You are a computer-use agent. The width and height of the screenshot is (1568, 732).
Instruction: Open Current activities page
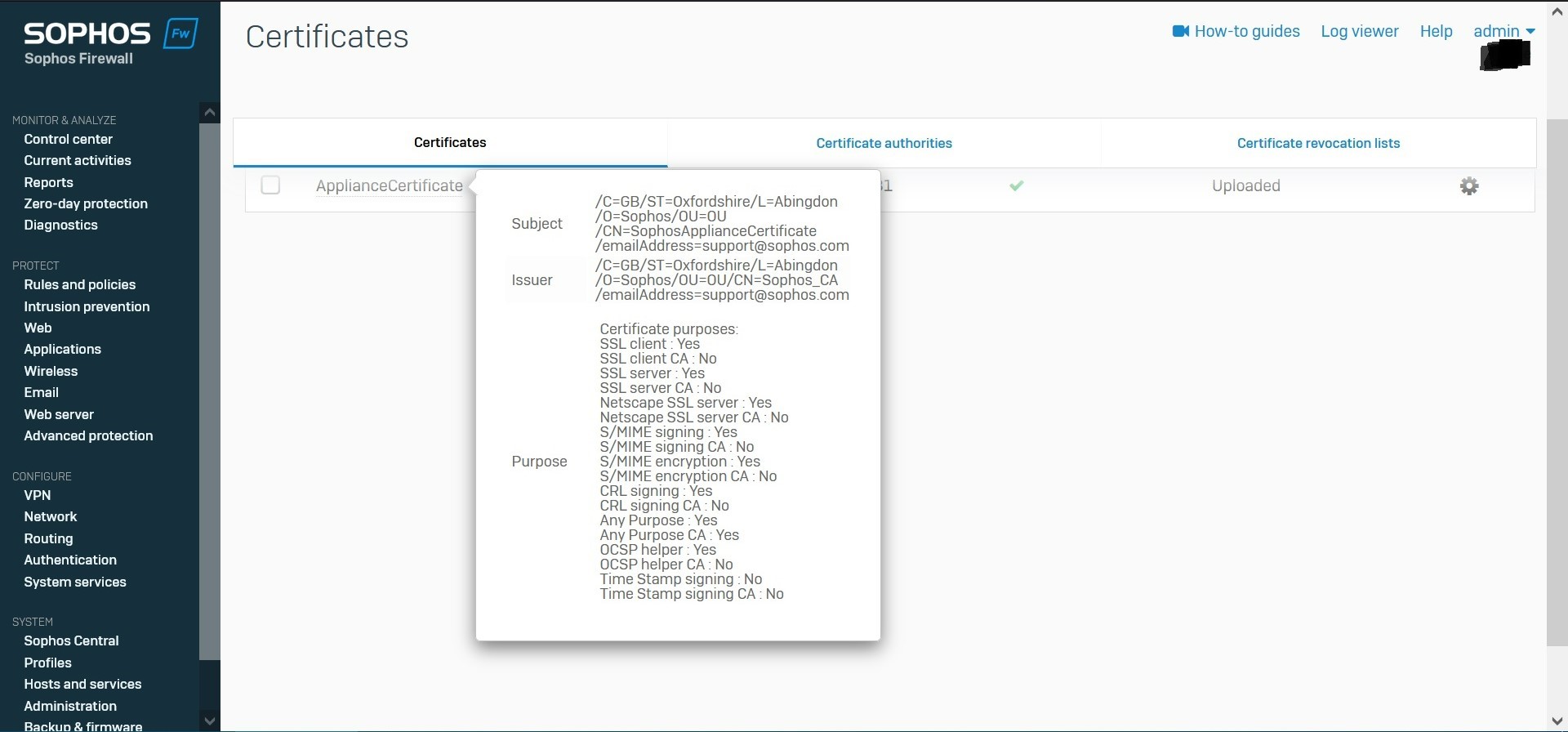78,160
